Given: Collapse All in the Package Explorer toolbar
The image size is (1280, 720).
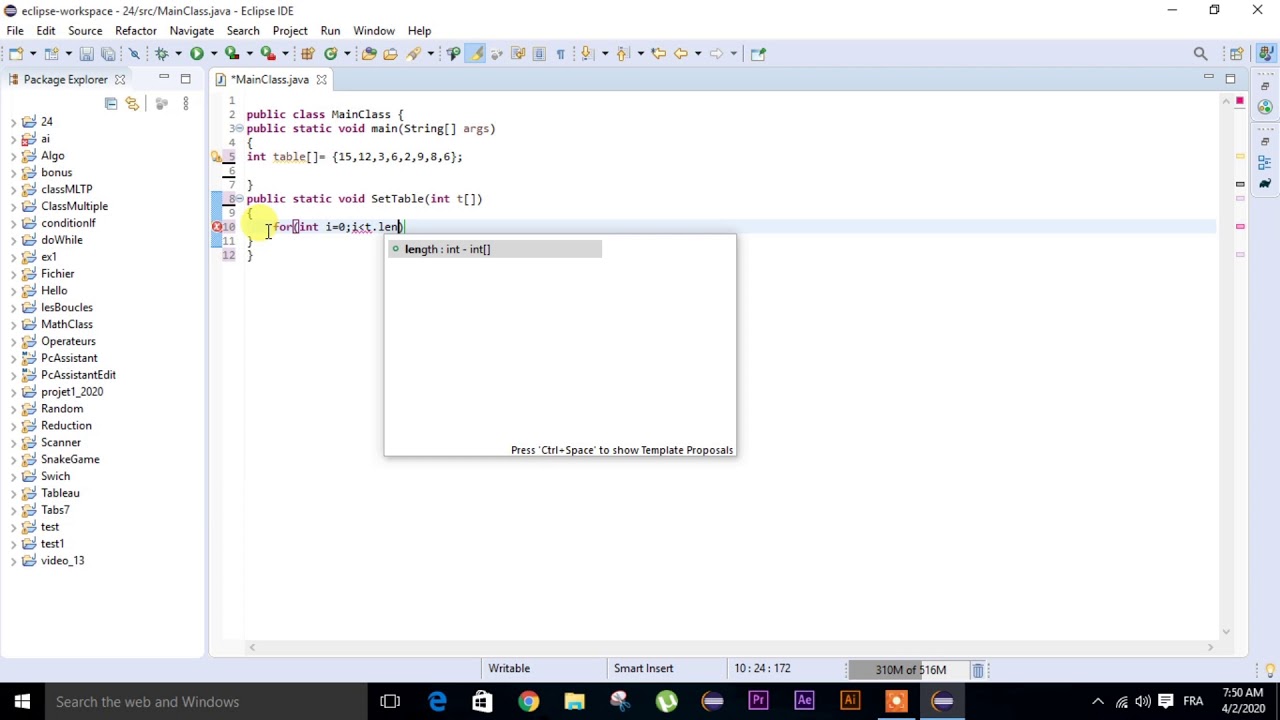Looking at the screenshot, I should click(x=111, y=104).
